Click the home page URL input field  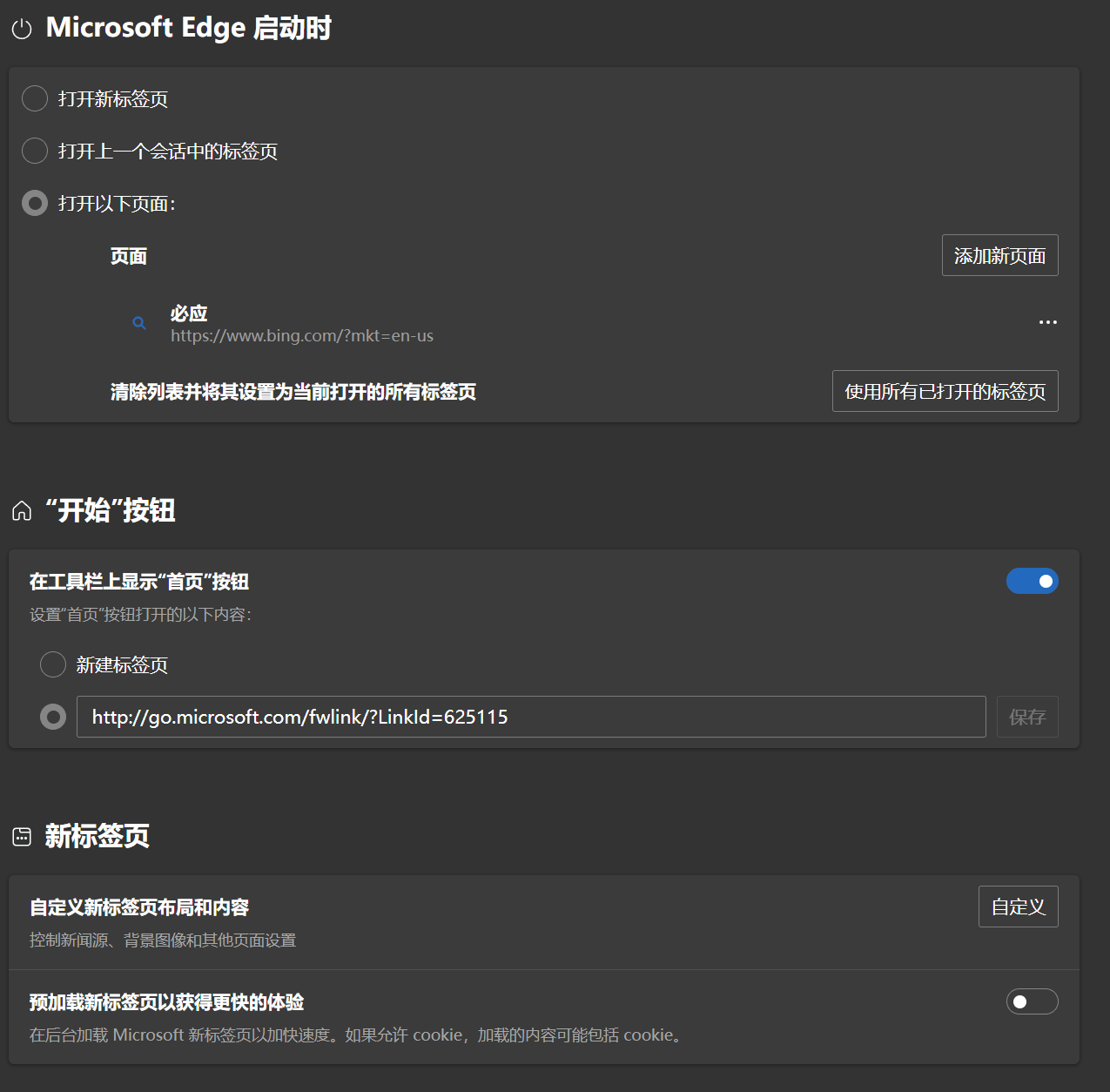[x=531, y=717]
